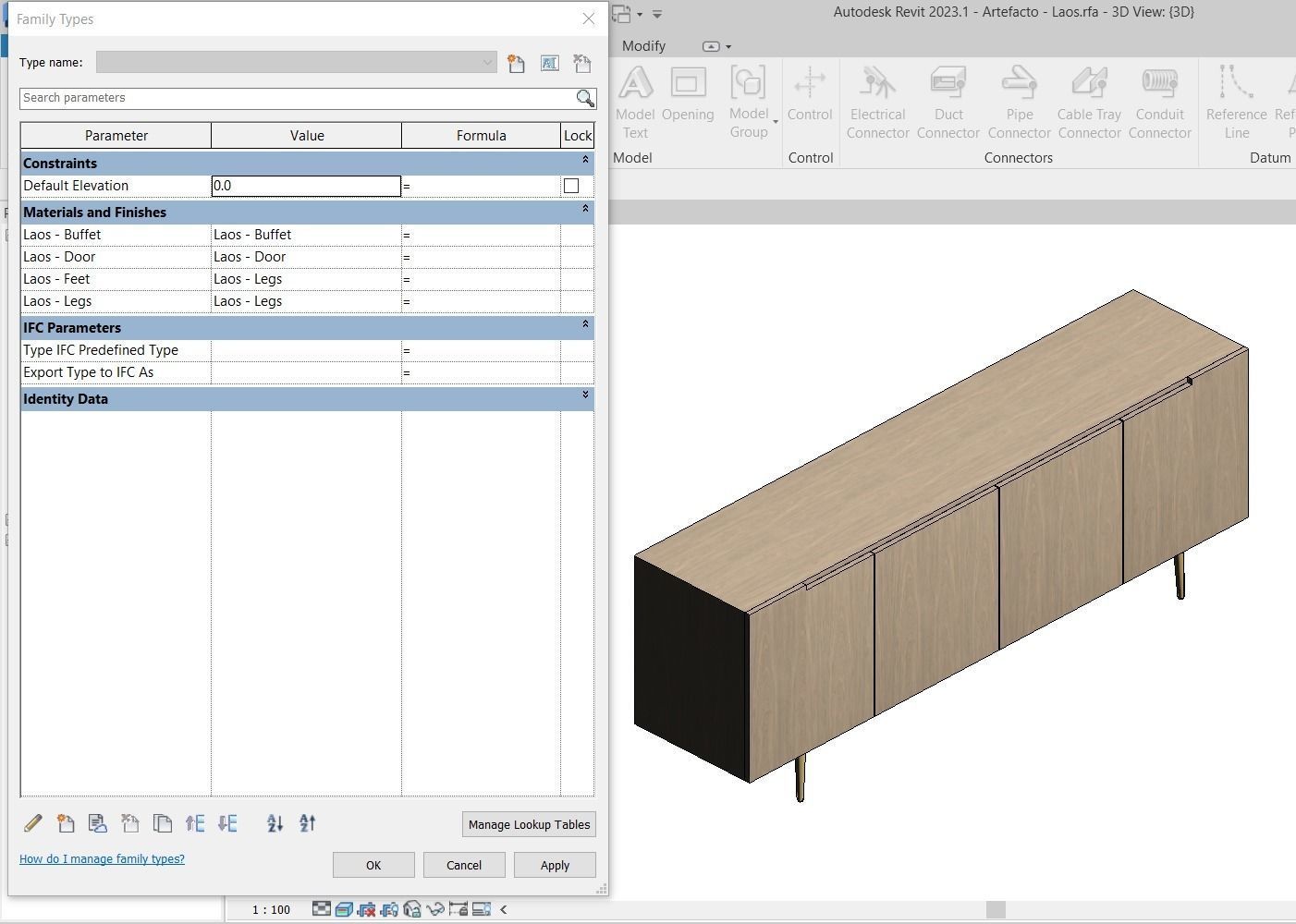
Task: Collapse the Constraints section
Action: (x=585, y=161)
